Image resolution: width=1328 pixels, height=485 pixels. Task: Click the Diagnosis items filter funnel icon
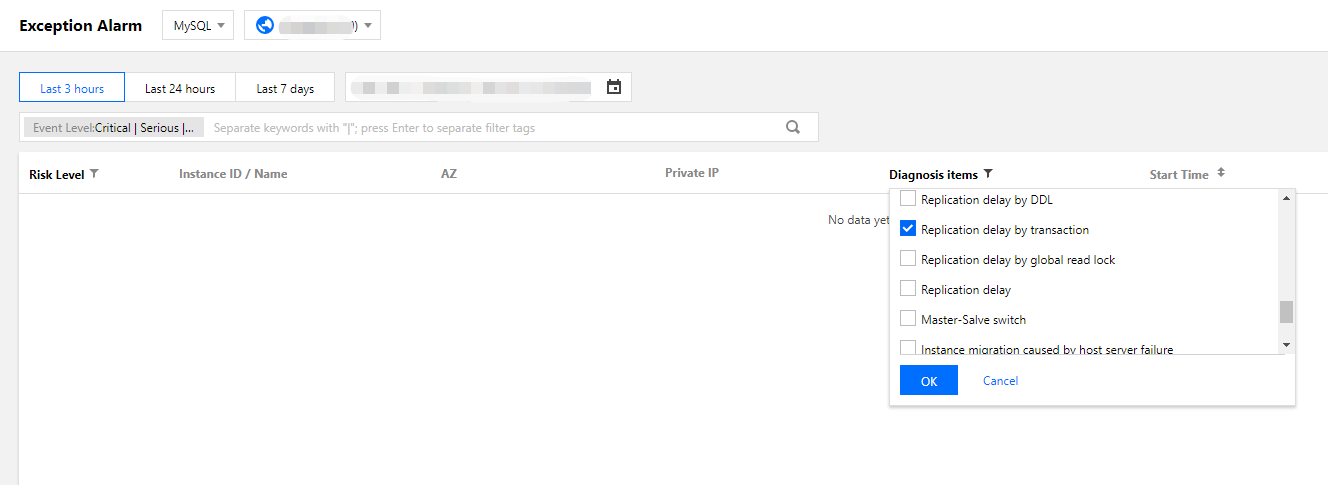click(988, 174)
